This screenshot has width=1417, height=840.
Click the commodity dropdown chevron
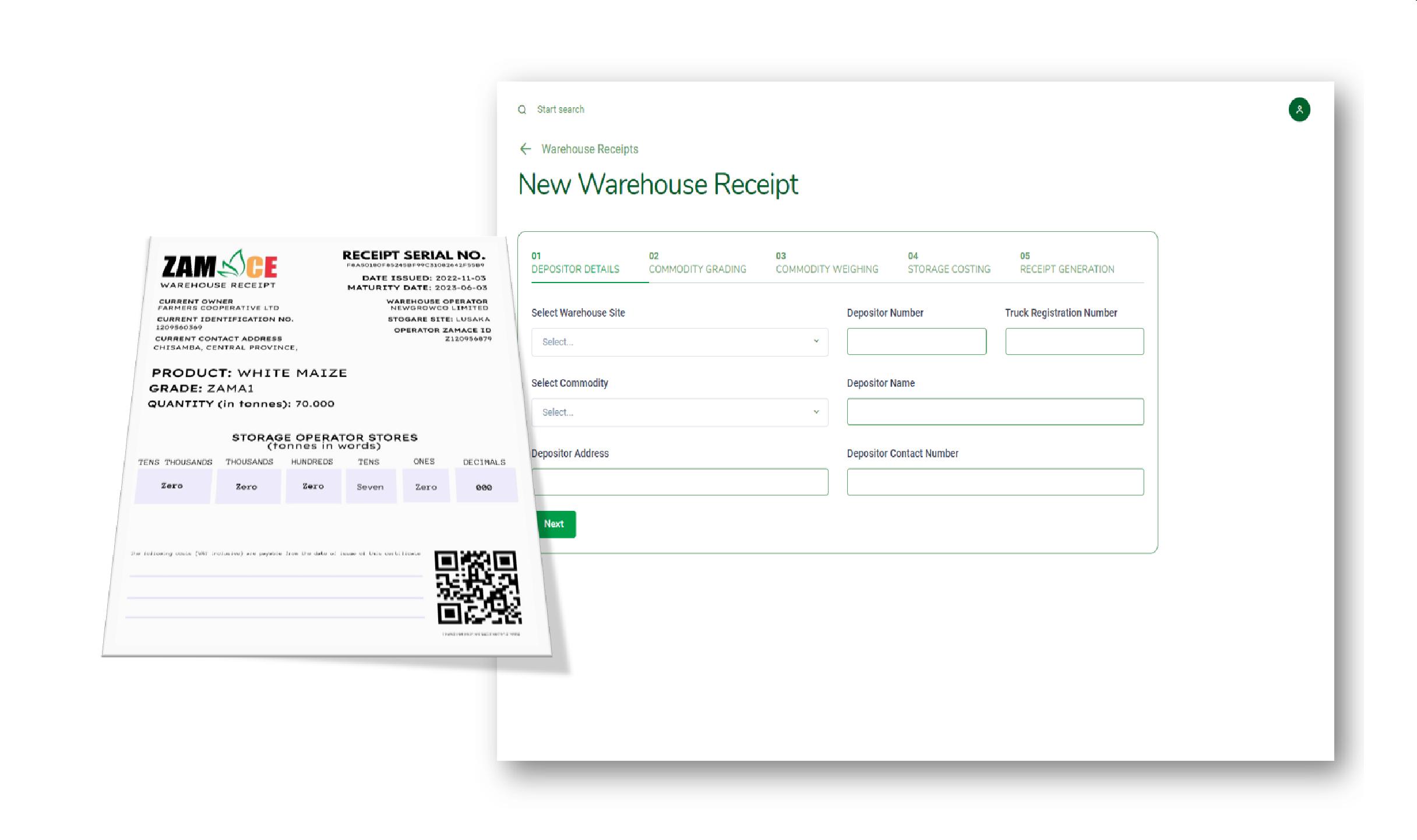pyautogui.click(x=816, y=412)
